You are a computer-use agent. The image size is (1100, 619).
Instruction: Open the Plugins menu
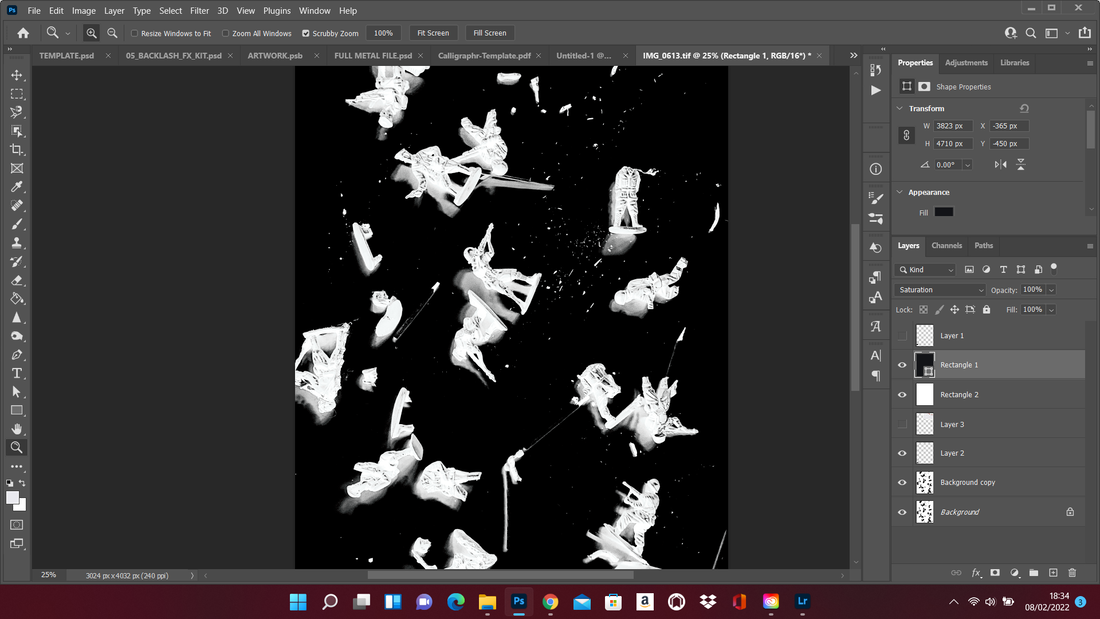click(x=276, y=11)
